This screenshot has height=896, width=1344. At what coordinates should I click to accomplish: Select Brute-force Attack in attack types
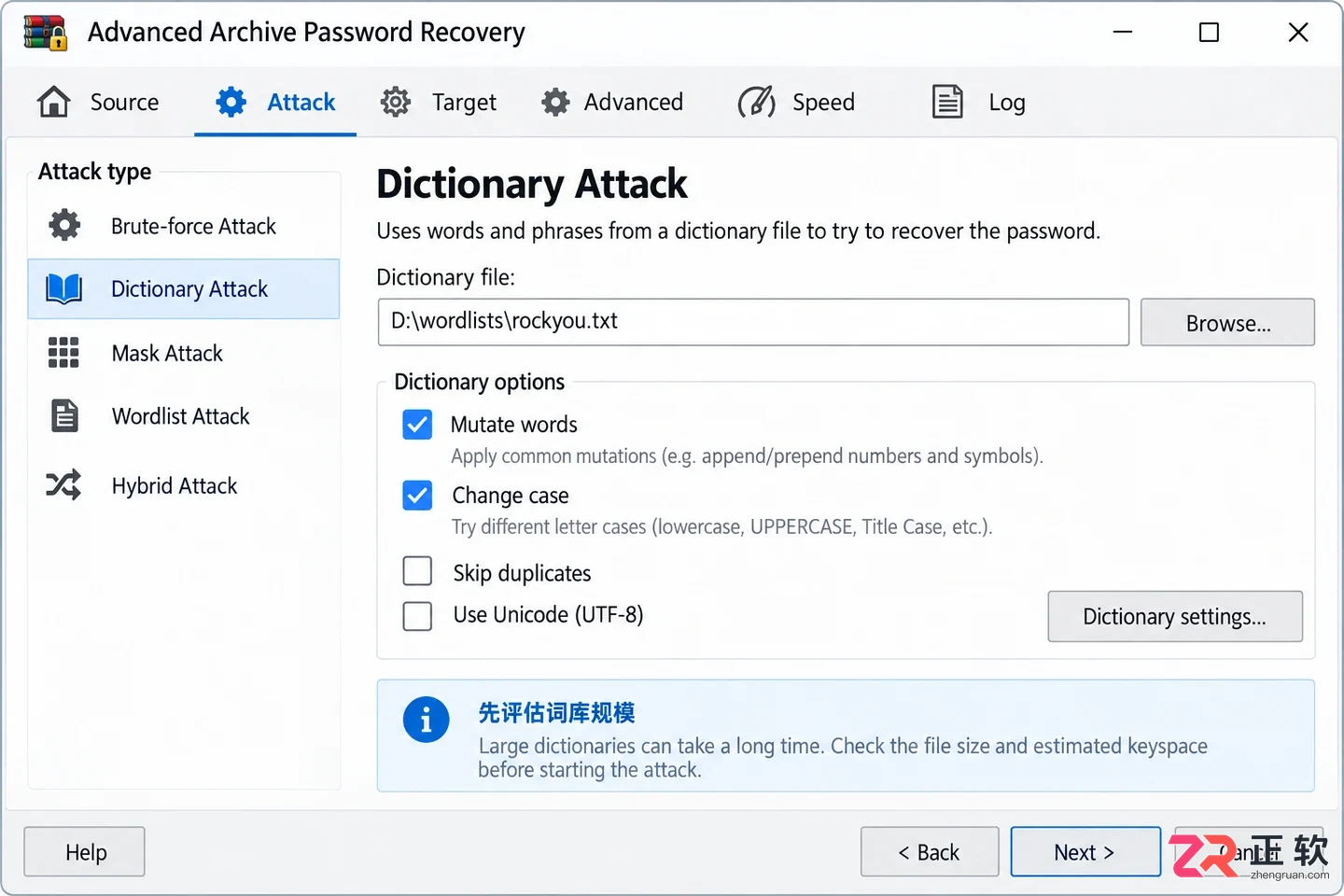[x=184, y=226]
